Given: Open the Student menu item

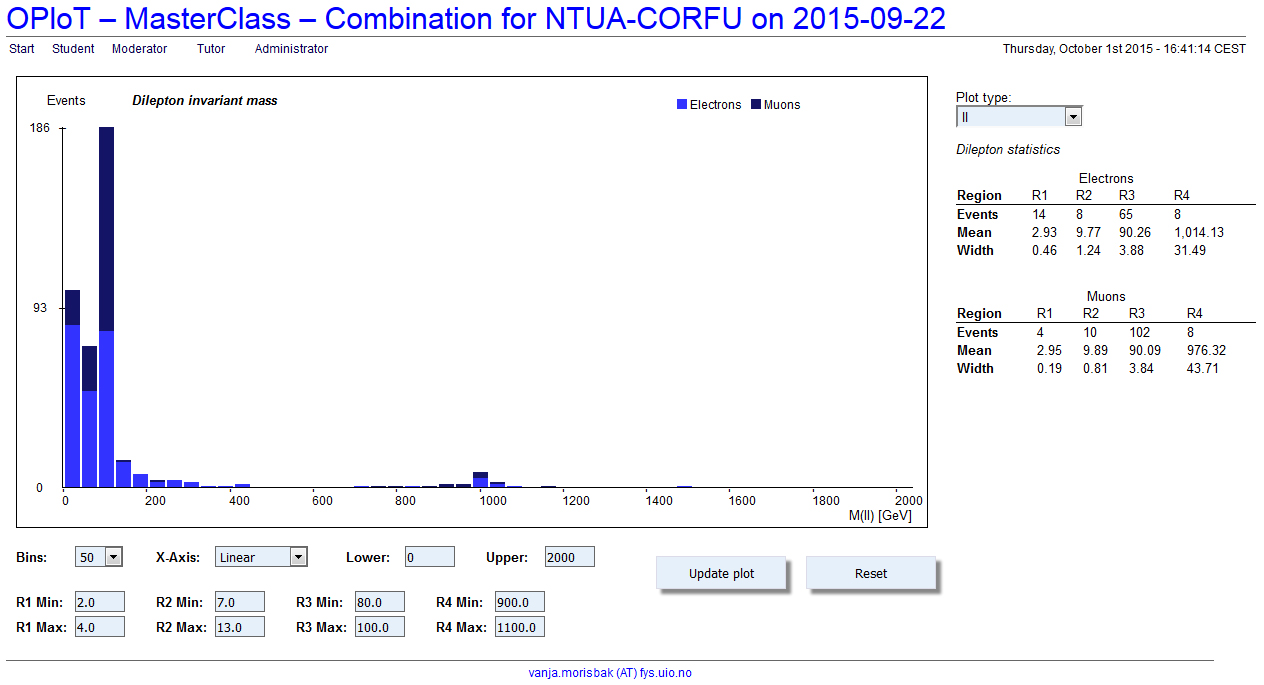Looking at the screenshot, I should (73, 49).
